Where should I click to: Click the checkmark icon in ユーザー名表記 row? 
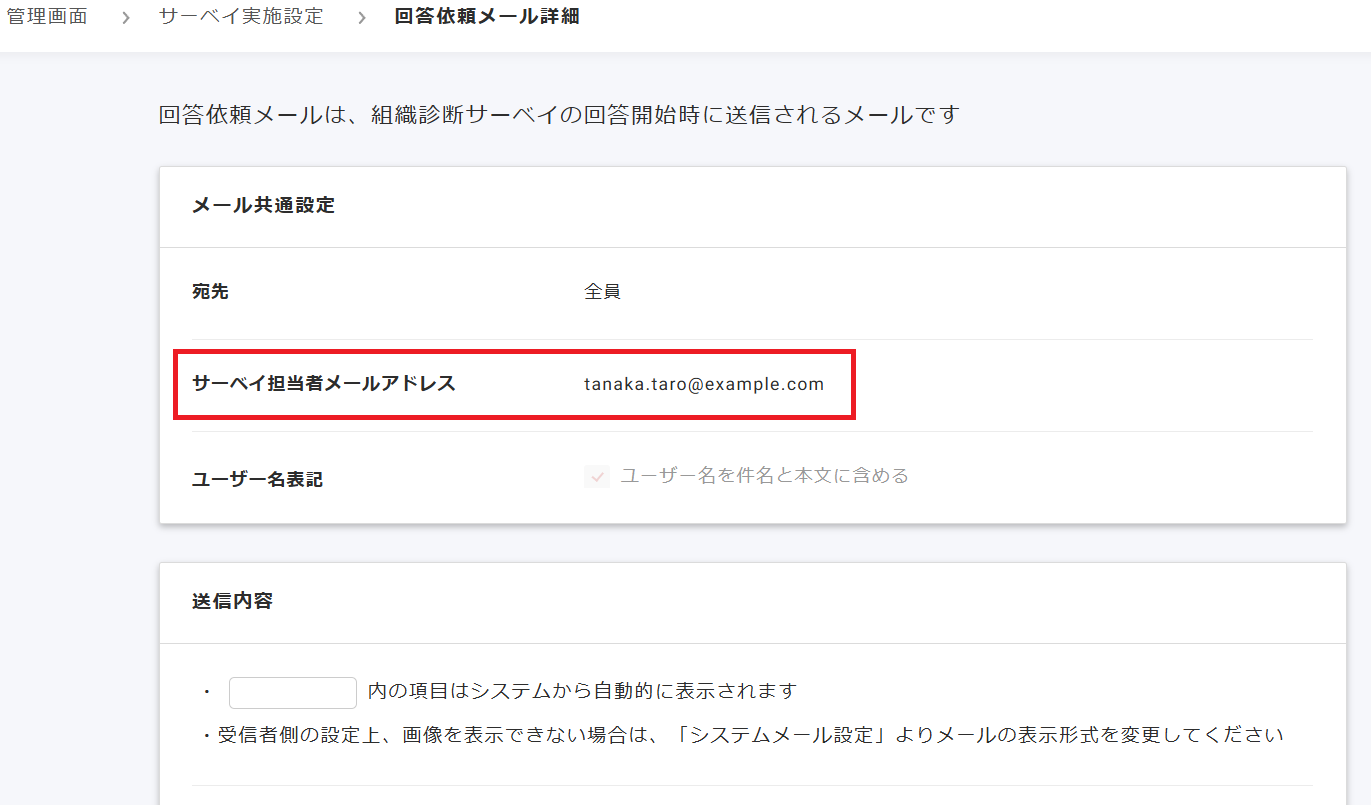point(596,476)
